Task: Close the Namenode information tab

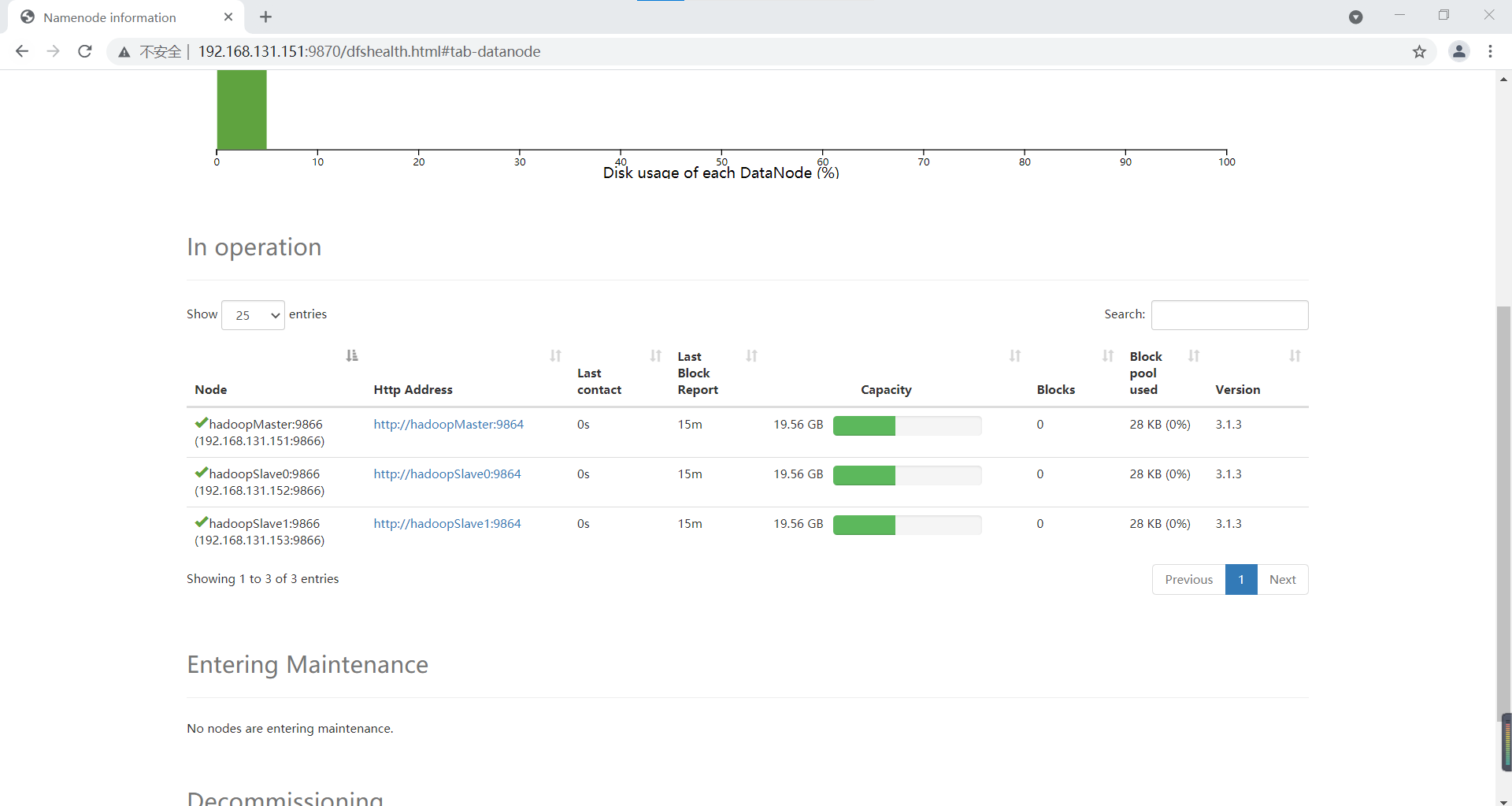Action: pos(228,17)
